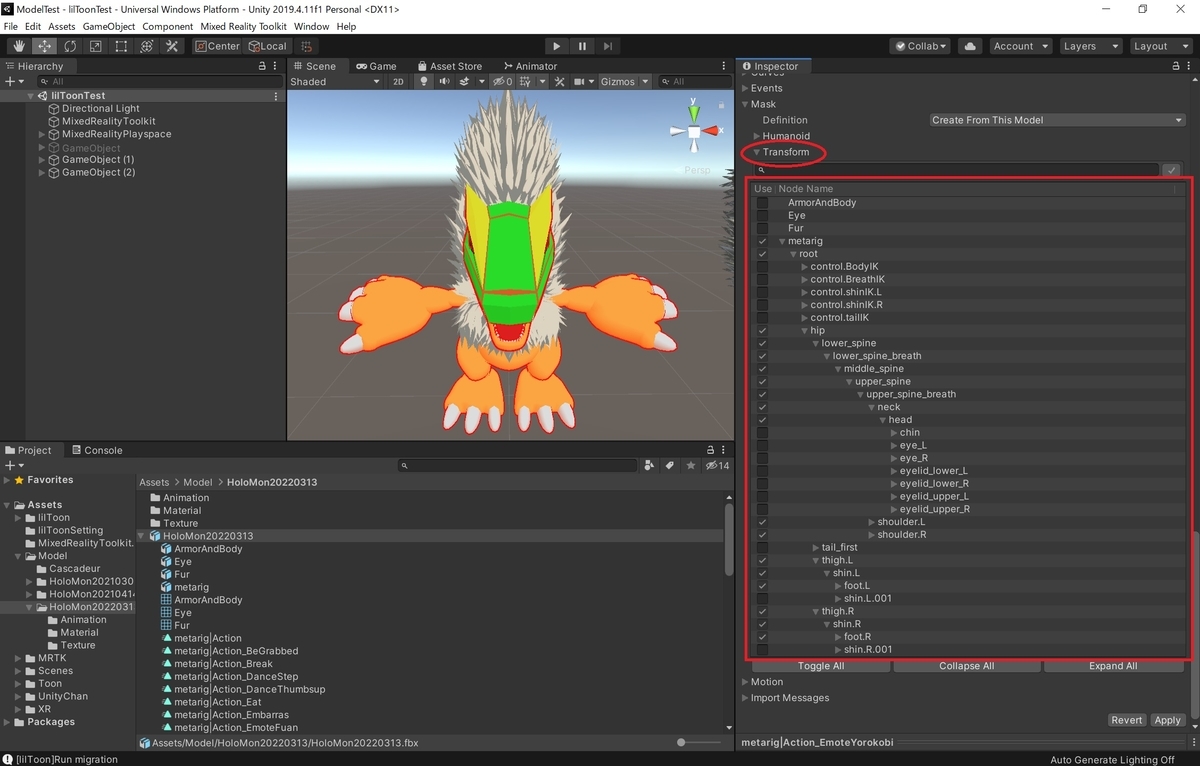This screenshot has width=1200, height=766.
Task: Lock the Inspector panel
Action: coord(1176,66)
